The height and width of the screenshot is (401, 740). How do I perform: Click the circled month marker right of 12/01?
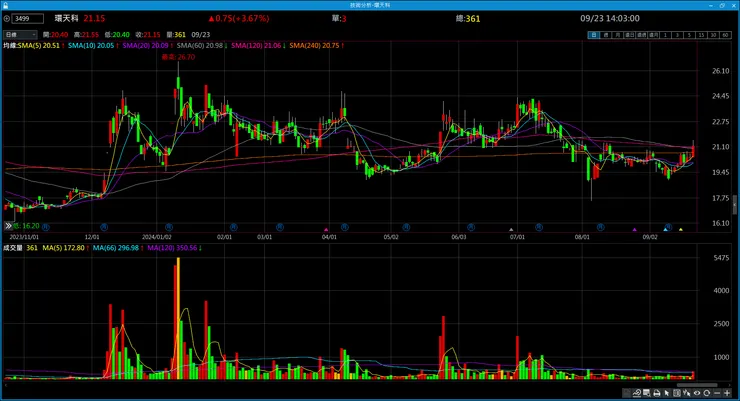click(104, 227)
